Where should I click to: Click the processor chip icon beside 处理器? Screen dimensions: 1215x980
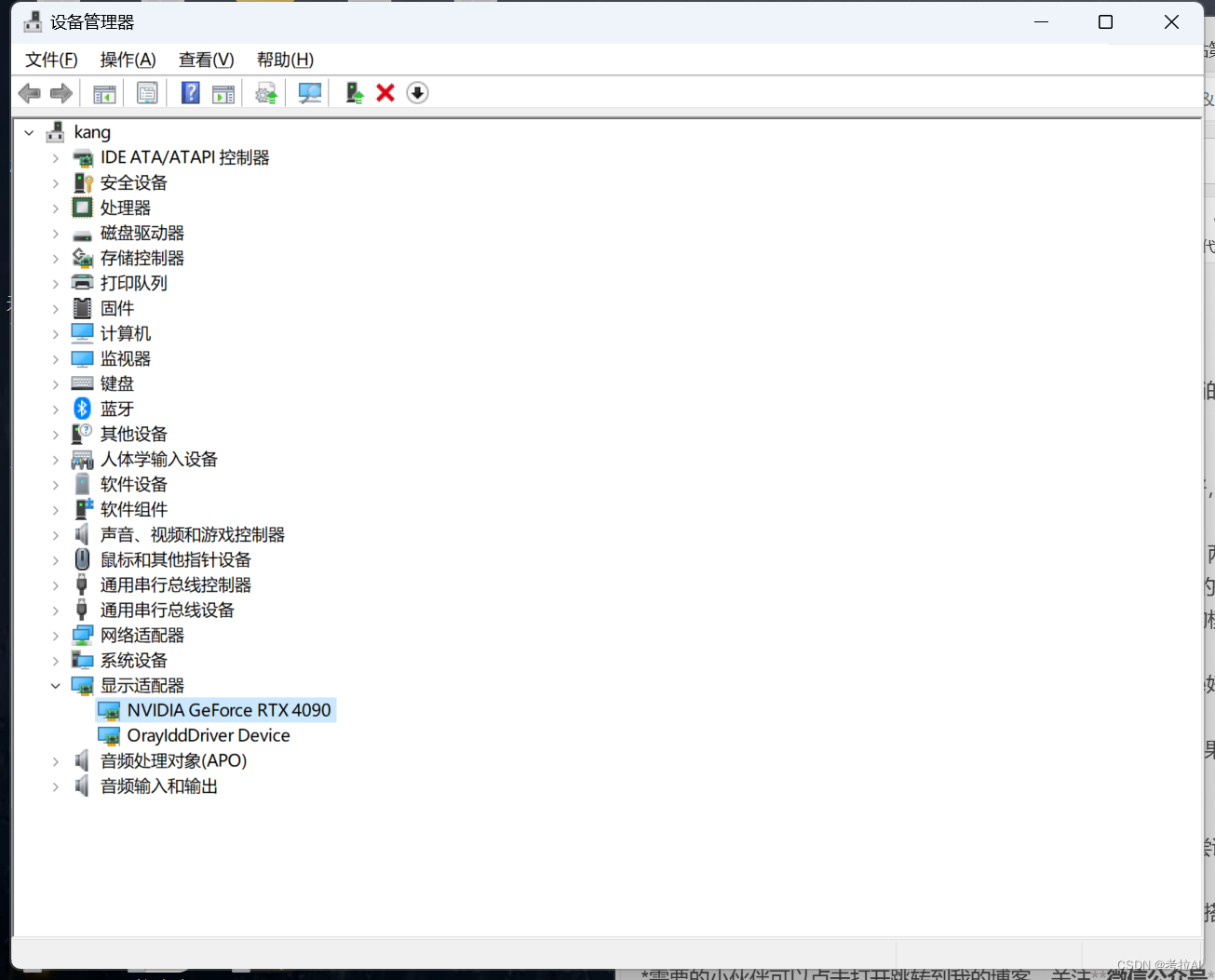pos(82,208)
